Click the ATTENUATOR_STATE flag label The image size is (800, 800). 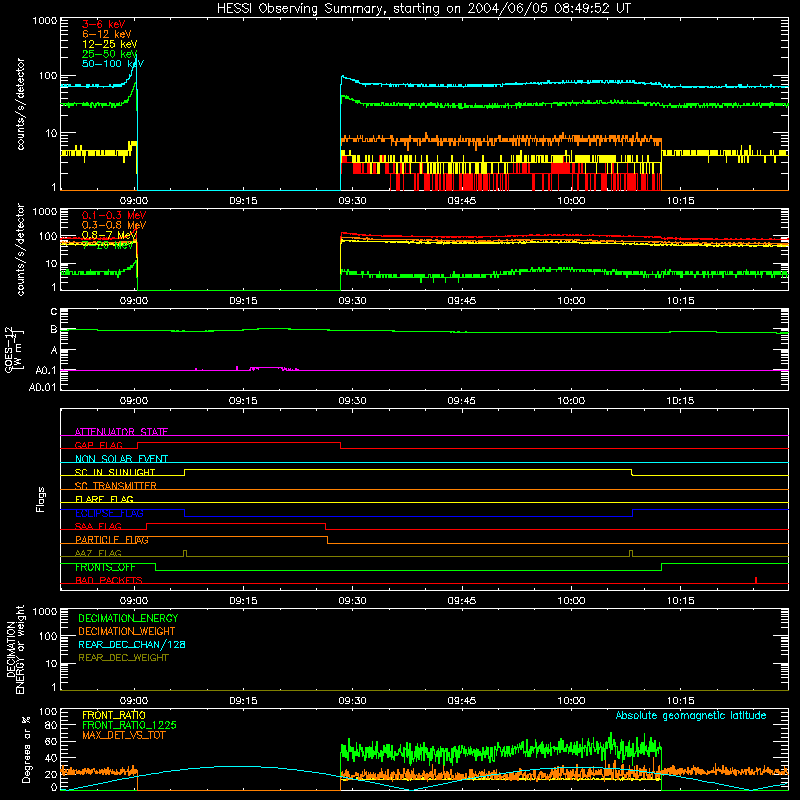(x=121, y=432)
